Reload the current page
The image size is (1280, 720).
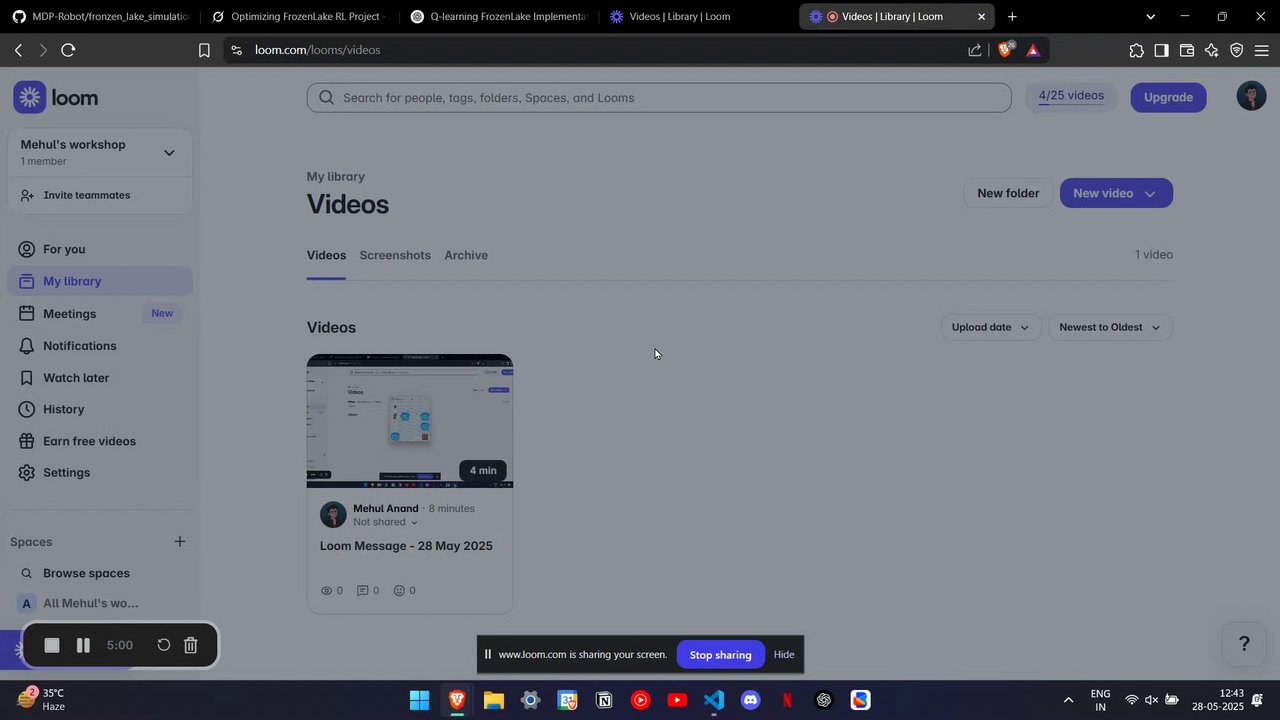coord(68,50)
